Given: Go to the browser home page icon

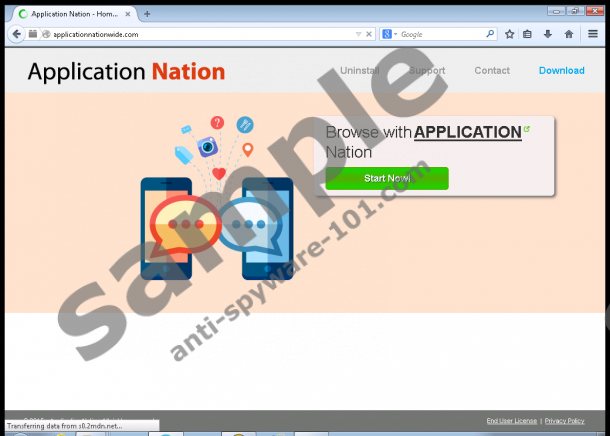Looking at the screenshot, I should point(568,34).
